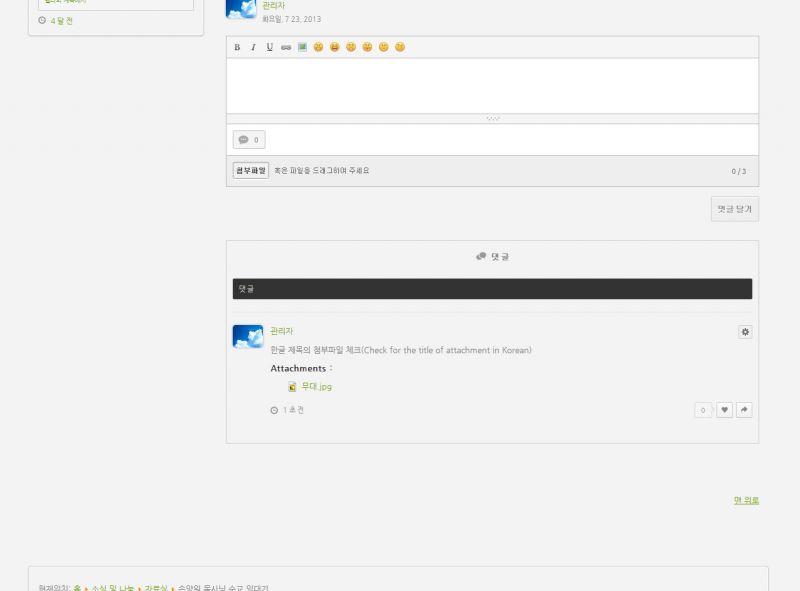Insert the fifth emoticon in toolbar

(384, 47)
